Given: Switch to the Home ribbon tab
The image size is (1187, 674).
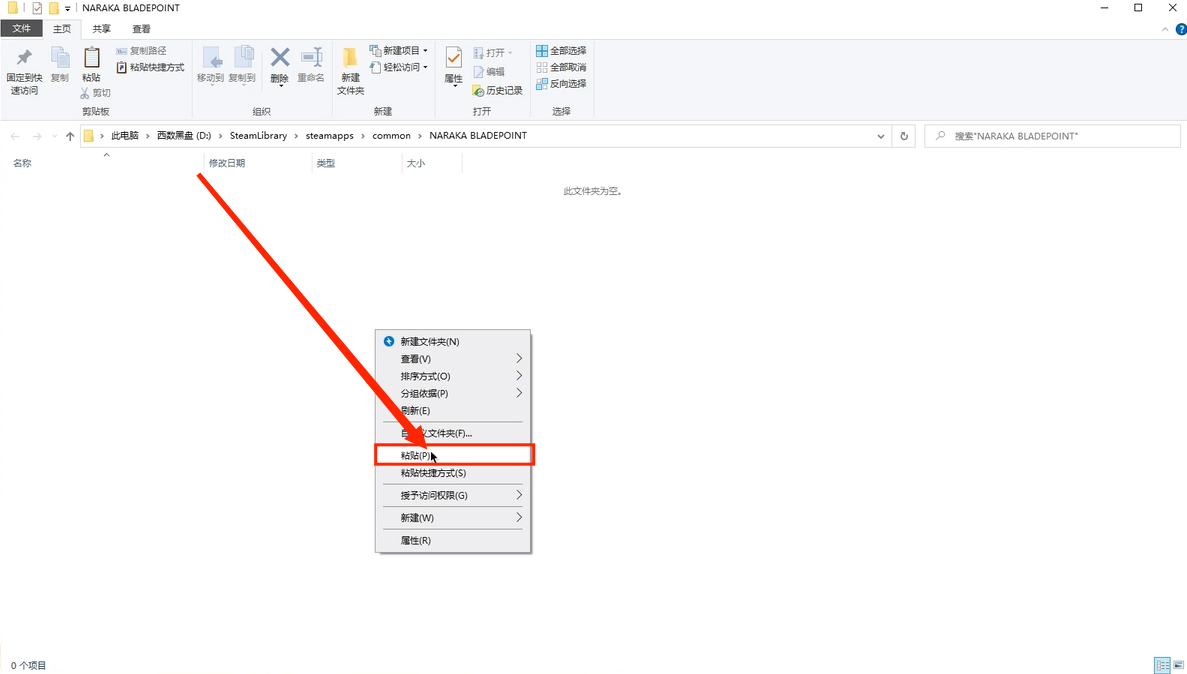Looking at the screenshot, I should click(61, 29).
